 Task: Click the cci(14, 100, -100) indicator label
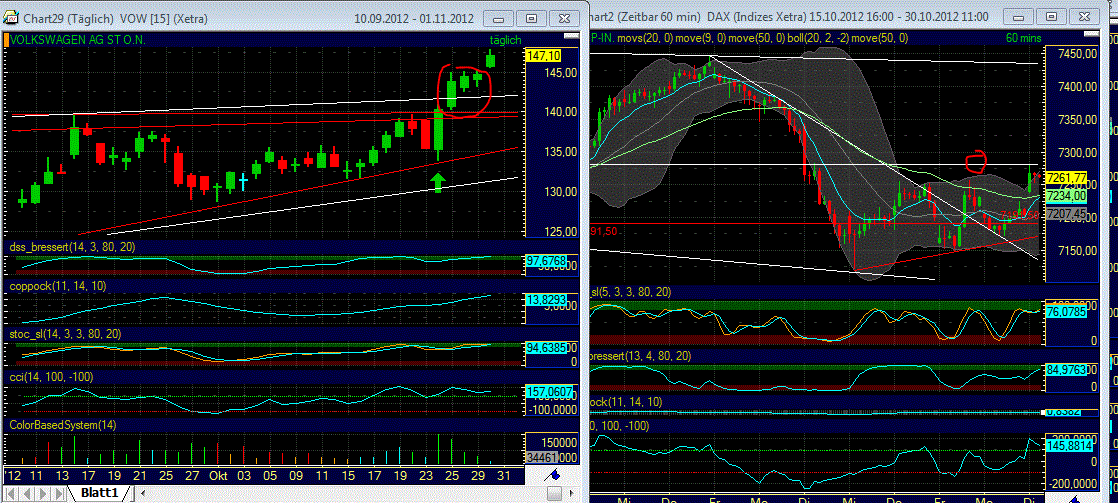(x=51, y=377)
